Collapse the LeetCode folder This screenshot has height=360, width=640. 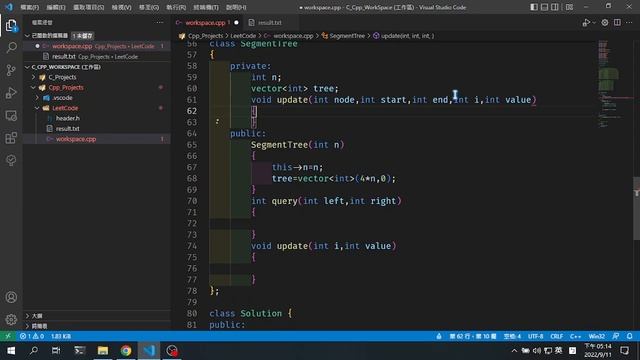(x=65, y=108)
